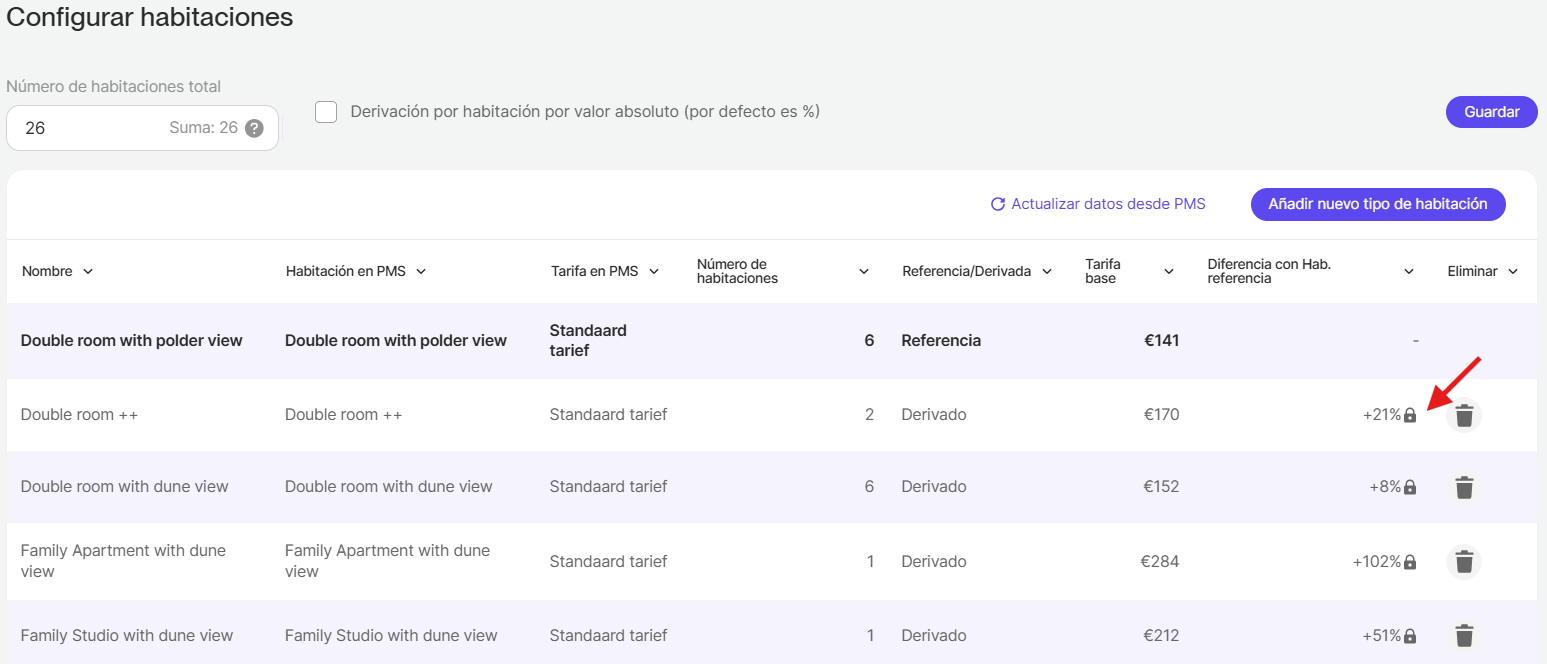Click Añadir nuevo tipo de habitación
This screenshot has height=664, width=1547.
point(1377,204)
